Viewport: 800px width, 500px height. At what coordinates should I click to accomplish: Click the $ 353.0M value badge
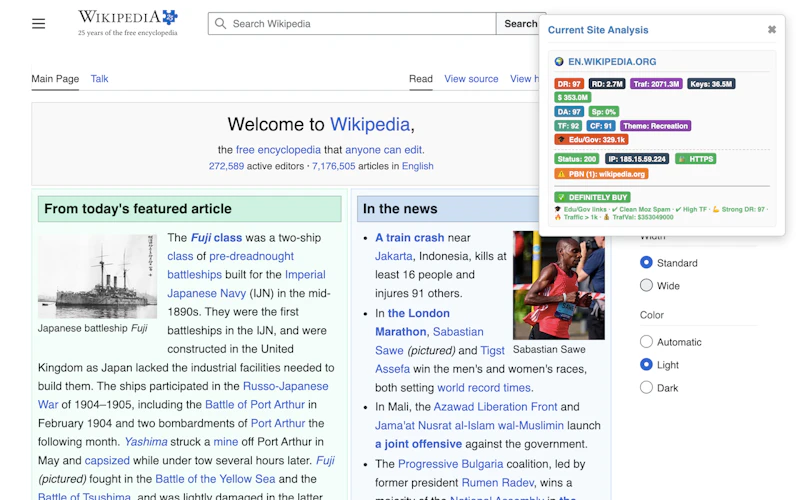tap(572, 97)
